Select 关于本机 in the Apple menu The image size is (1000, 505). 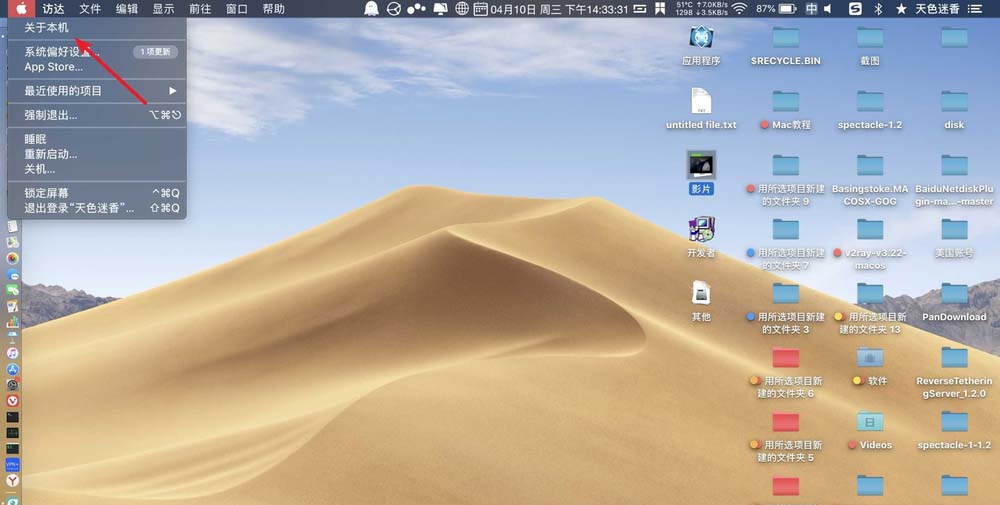[47, 28]
